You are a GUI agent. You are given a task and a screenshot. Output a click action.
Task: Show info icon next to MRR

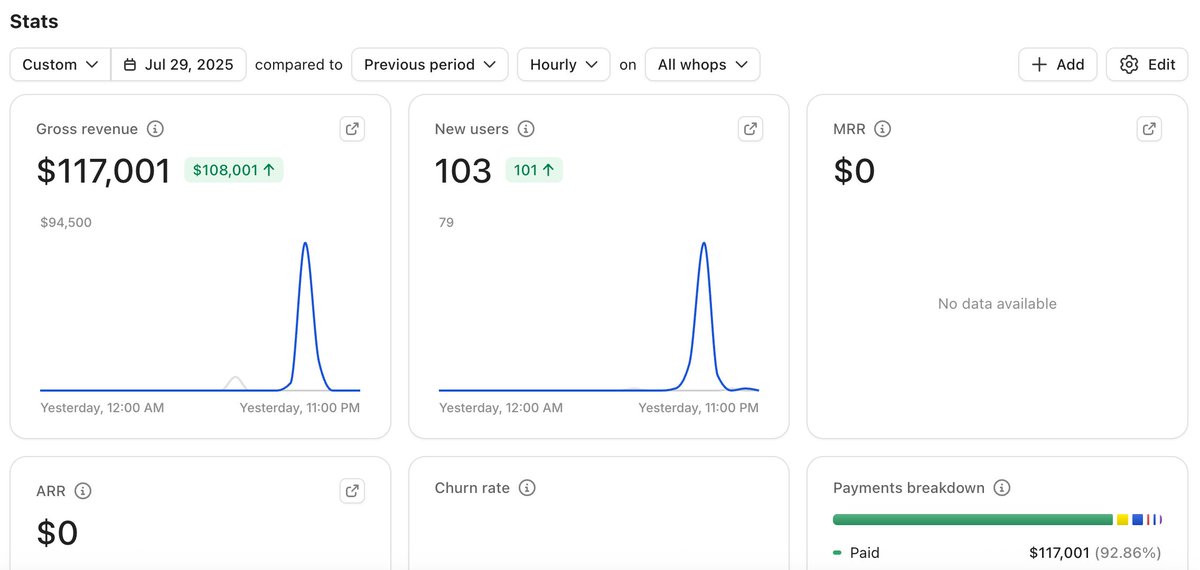coord(882,129)
